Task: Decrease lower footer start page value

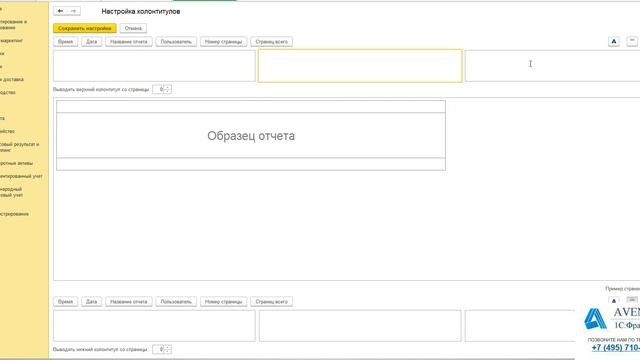Action: click(168, 352)
